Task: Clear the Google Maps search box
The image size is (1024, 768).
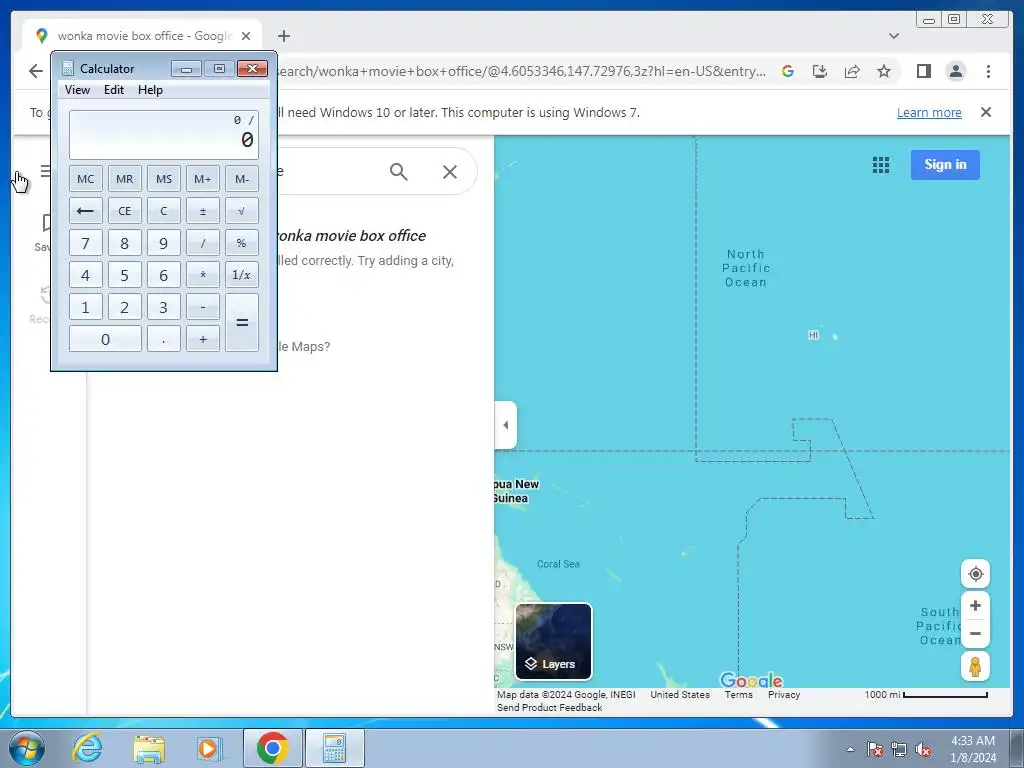Action: click(450, 172)
